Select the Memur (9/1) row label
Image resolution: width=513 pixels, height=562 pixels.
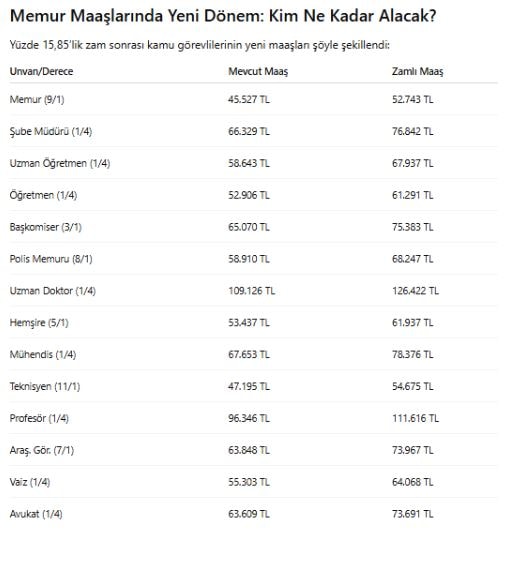coord(37,99)
